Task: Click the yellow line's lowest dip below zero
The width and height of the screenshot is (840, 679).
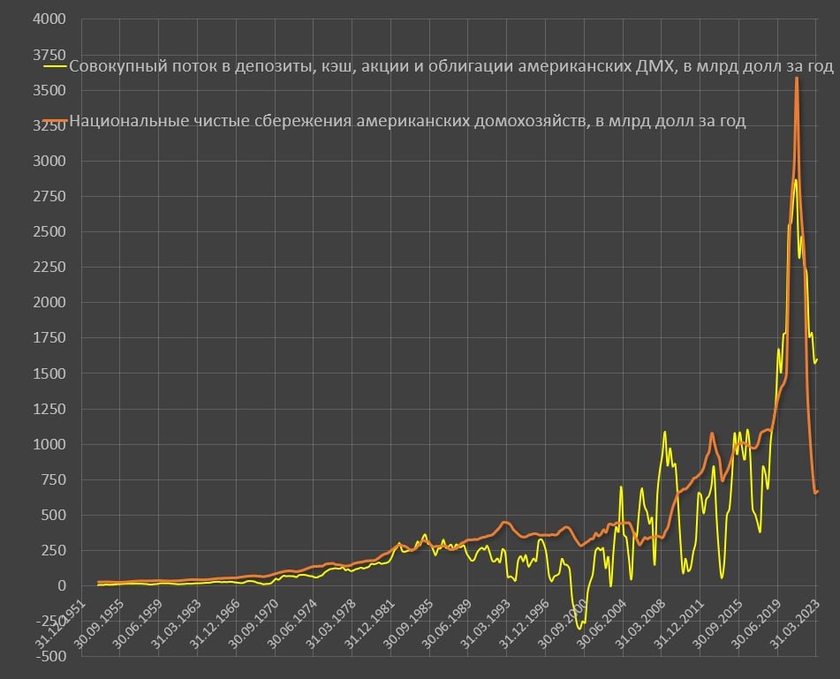Action: pyautogui.click(x=578, y=626)
